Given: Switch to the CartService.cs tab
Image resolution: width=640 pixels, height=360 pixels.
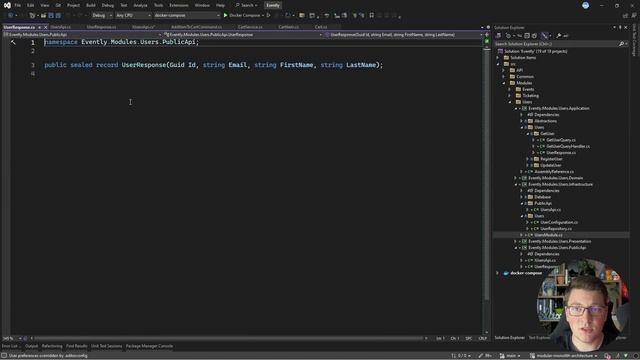Looking at the screenshot, I should coord(250,27).
